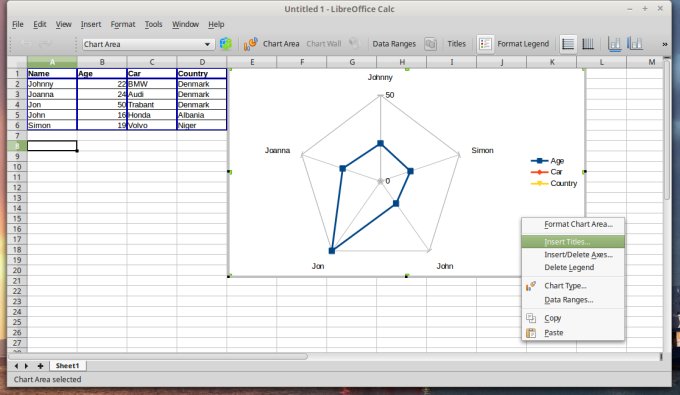
Task: Click the Jon axis label on chart
Action: [x=318, y=266]
